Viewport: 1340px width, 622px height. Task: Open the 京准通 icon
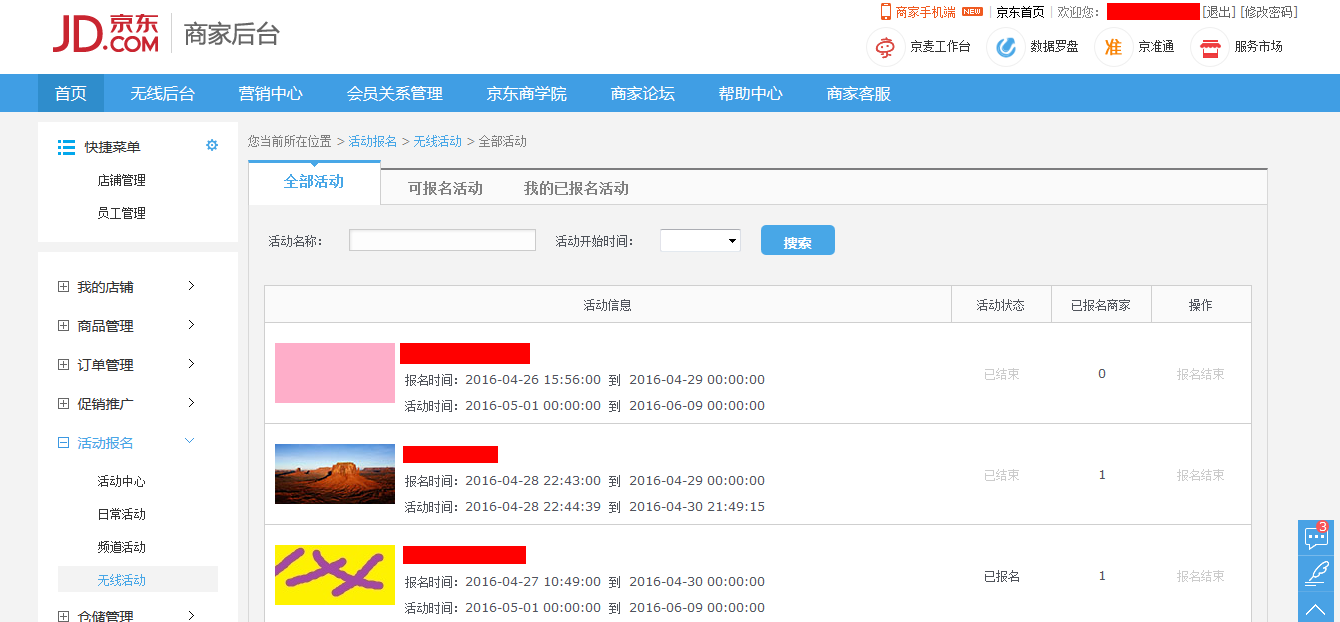(x=1113, y=47)
